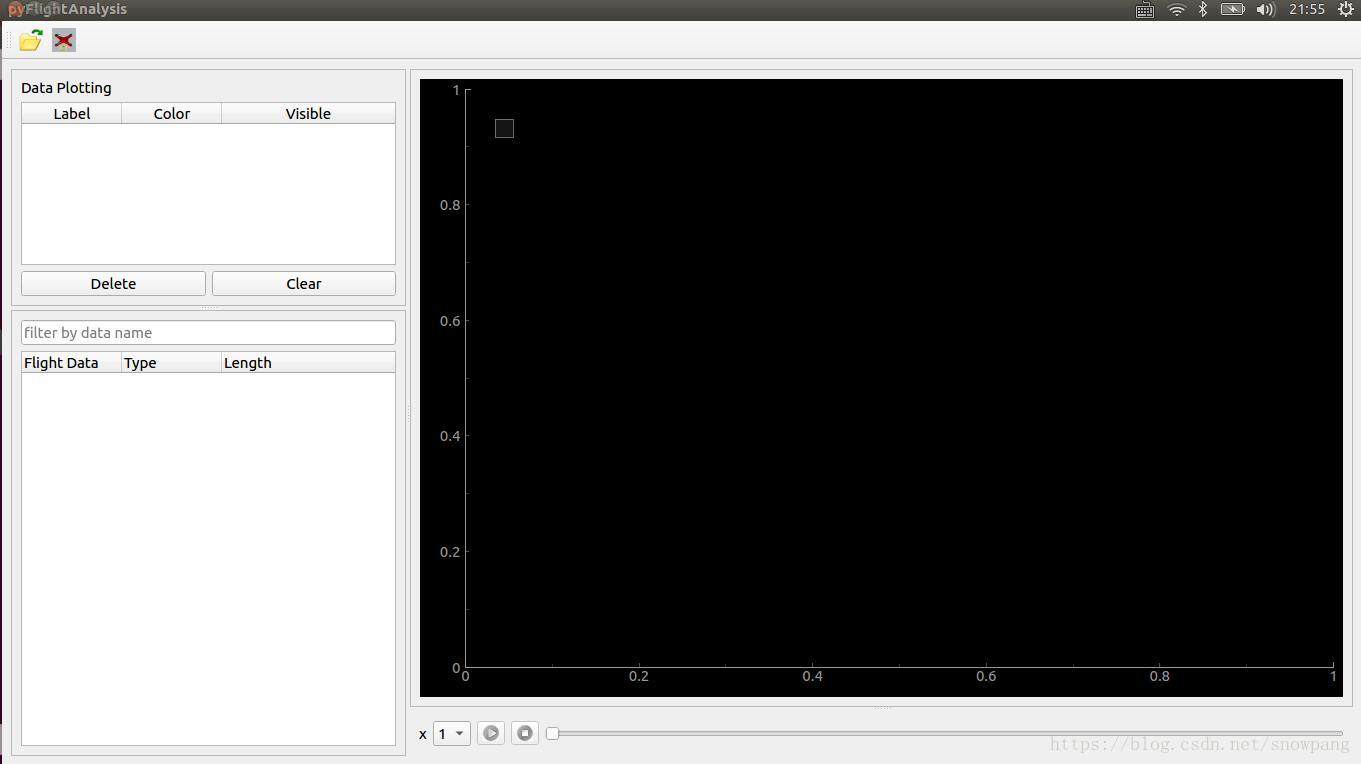Image resolution: width=1361 pixels, height=764 pixels.
Task: Click the playback progress slider handle
Action: [x=552, y=733]
